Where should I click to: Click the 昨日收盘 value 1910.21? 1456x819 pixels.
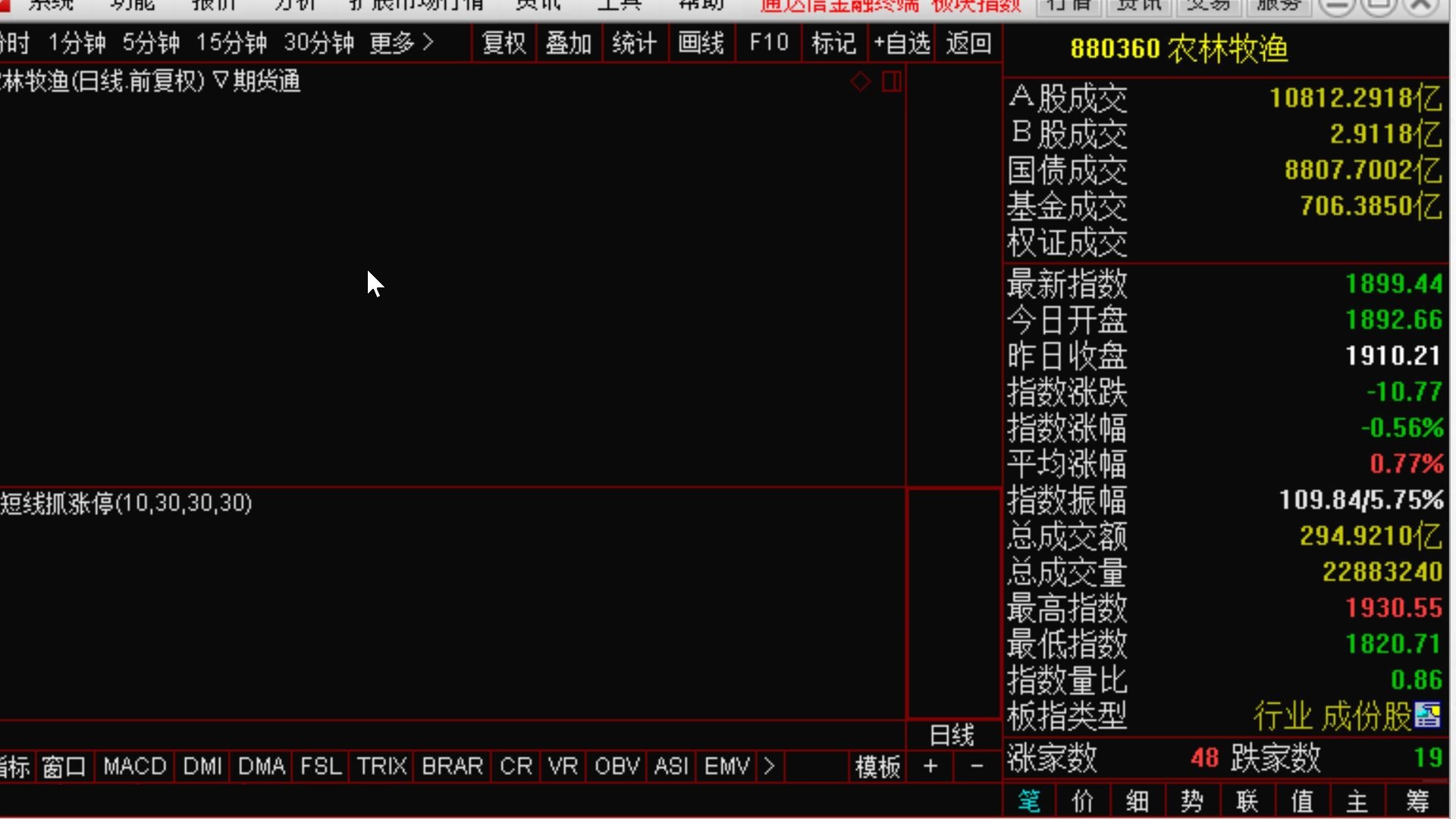tap(1394, 356)
